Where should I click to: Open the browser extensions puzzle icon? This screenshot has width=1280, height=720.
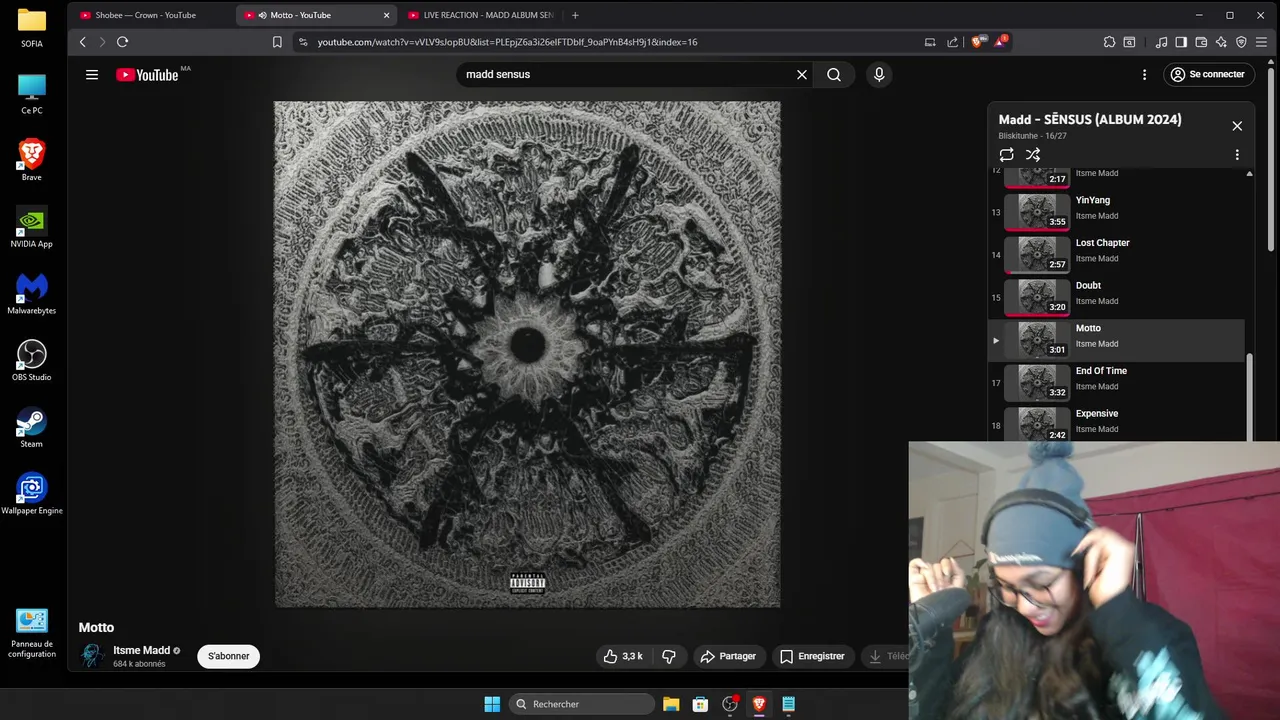[1109, 42]
